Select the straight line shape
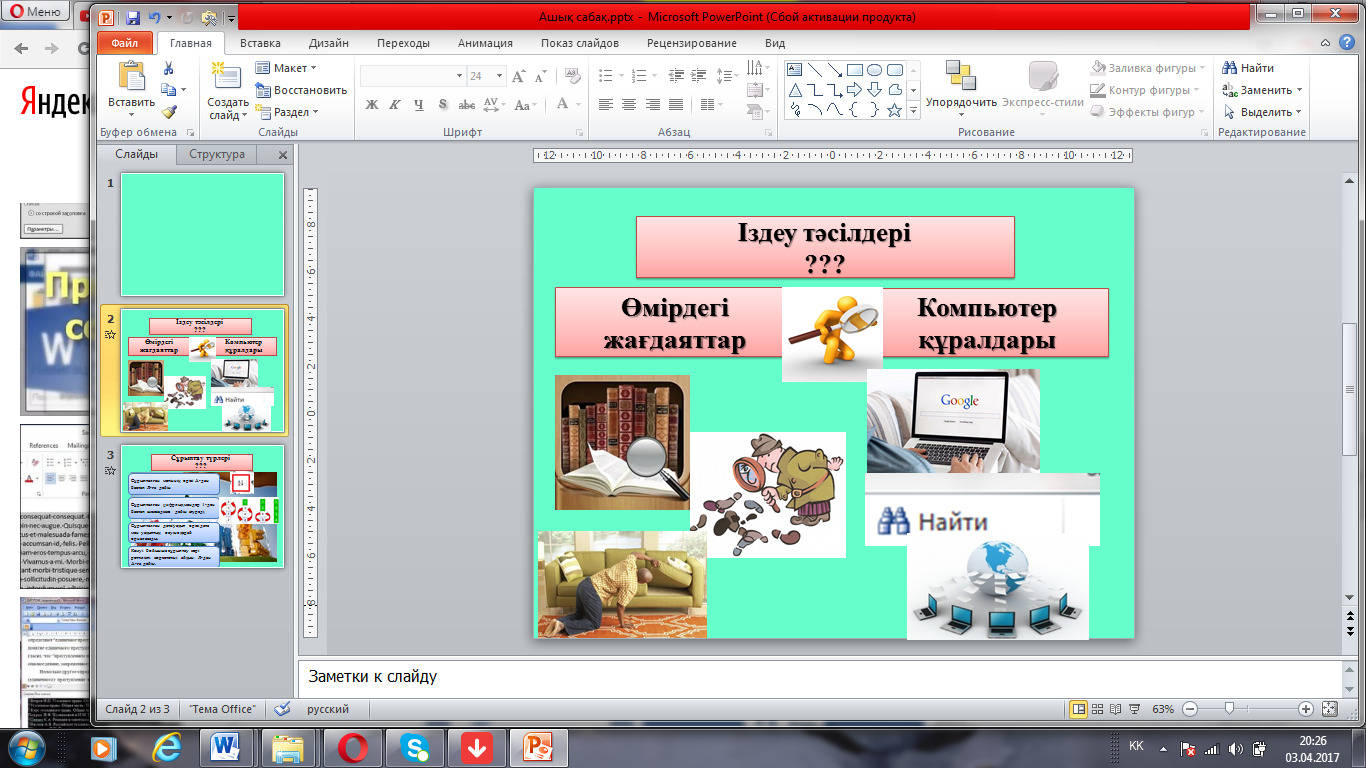The image size is (1366, 768). [815, 70]
